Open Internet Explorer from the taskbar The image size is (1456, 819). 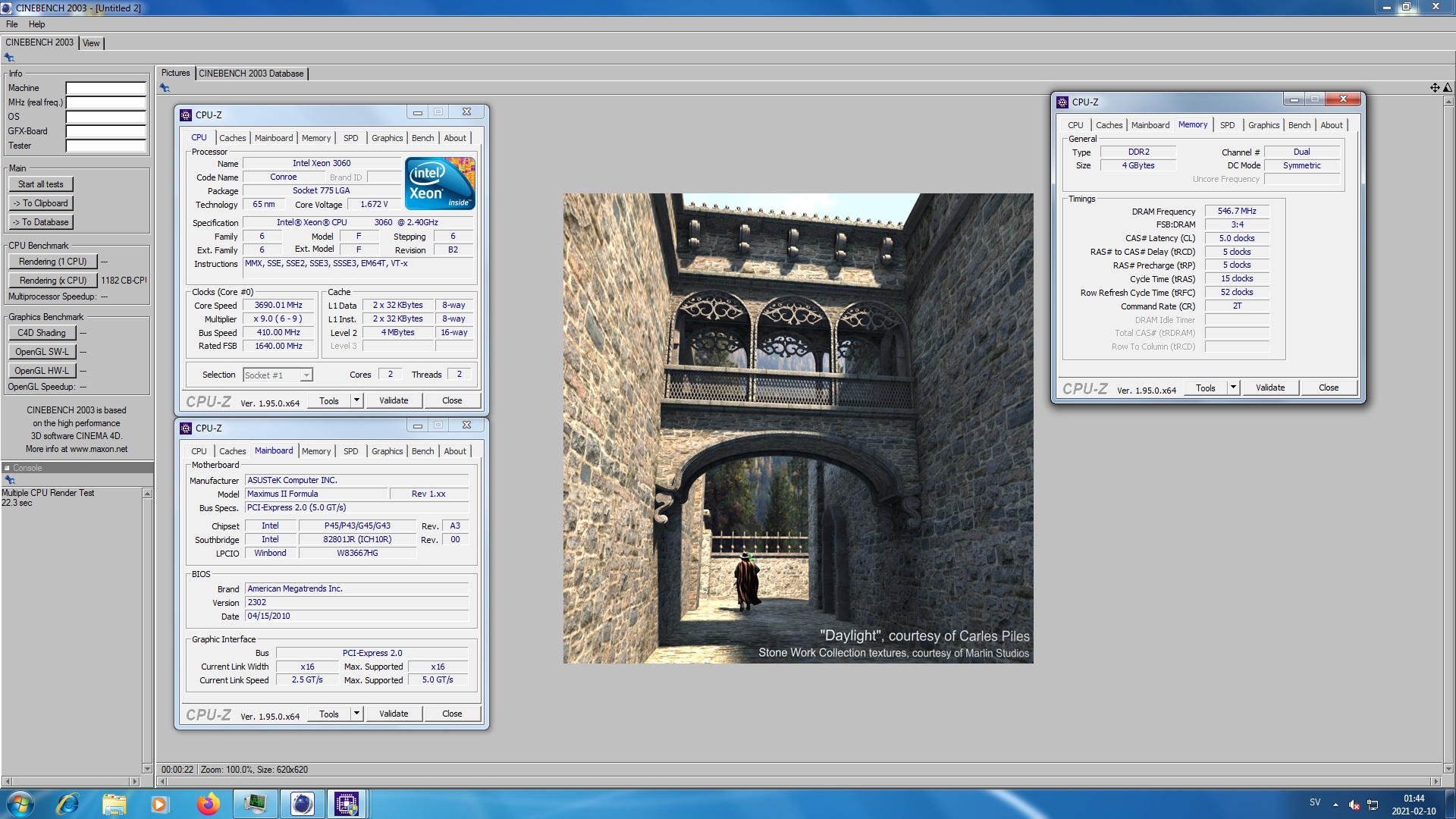pyautogui.click(x=67, y=804)
